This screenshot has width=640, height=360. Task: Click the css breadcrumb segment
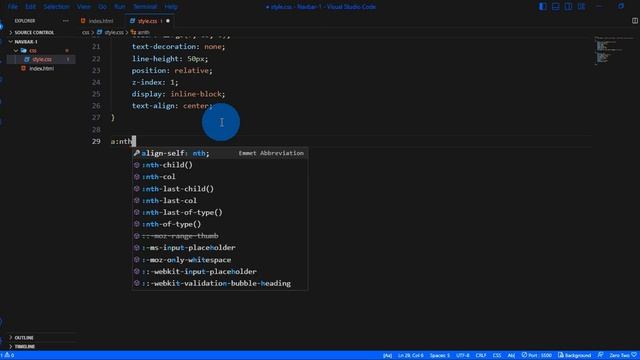85,32
